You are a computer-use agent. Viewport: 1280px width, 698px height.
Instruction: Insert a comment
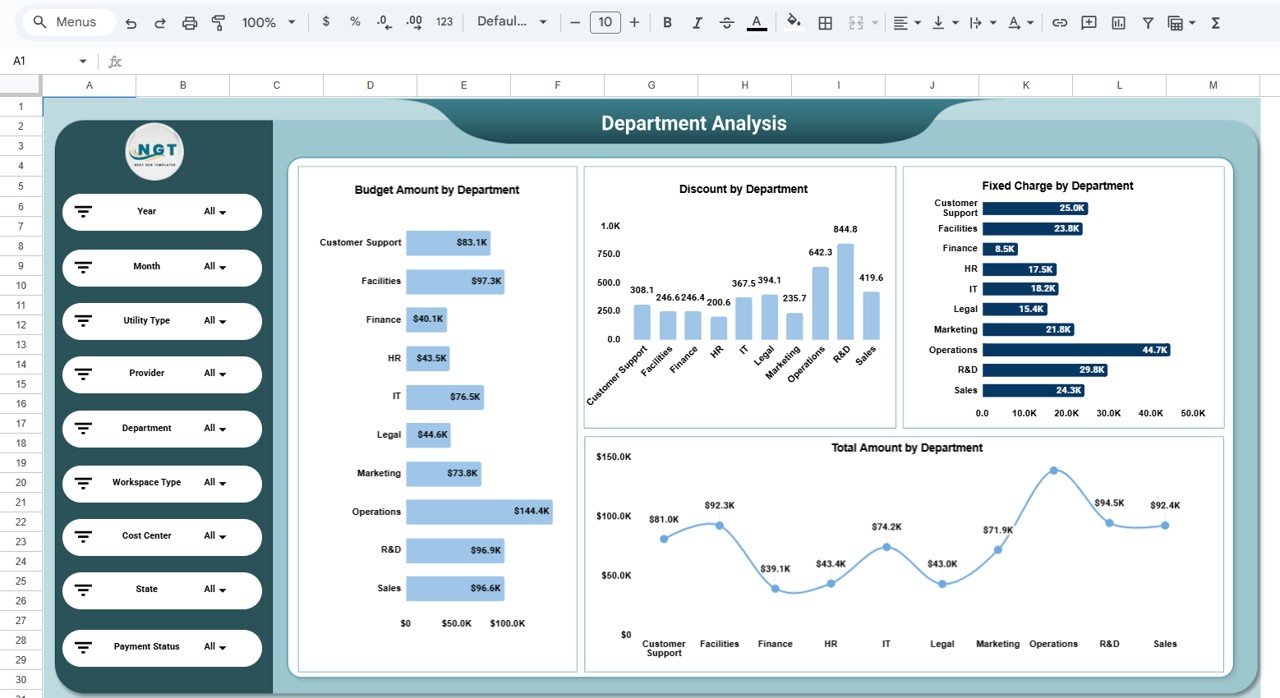pyautogui.click(x=1088, y=21)
